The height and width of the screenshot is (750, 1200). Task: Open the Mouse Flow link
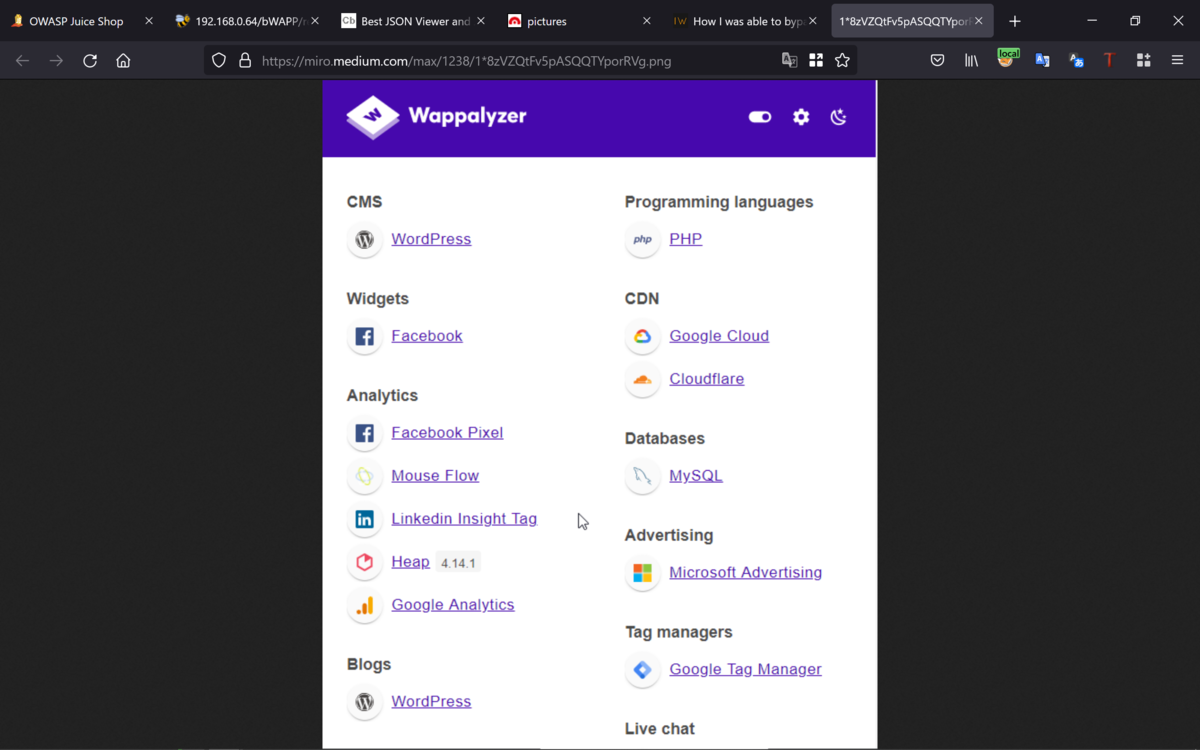tap(435, 476)
